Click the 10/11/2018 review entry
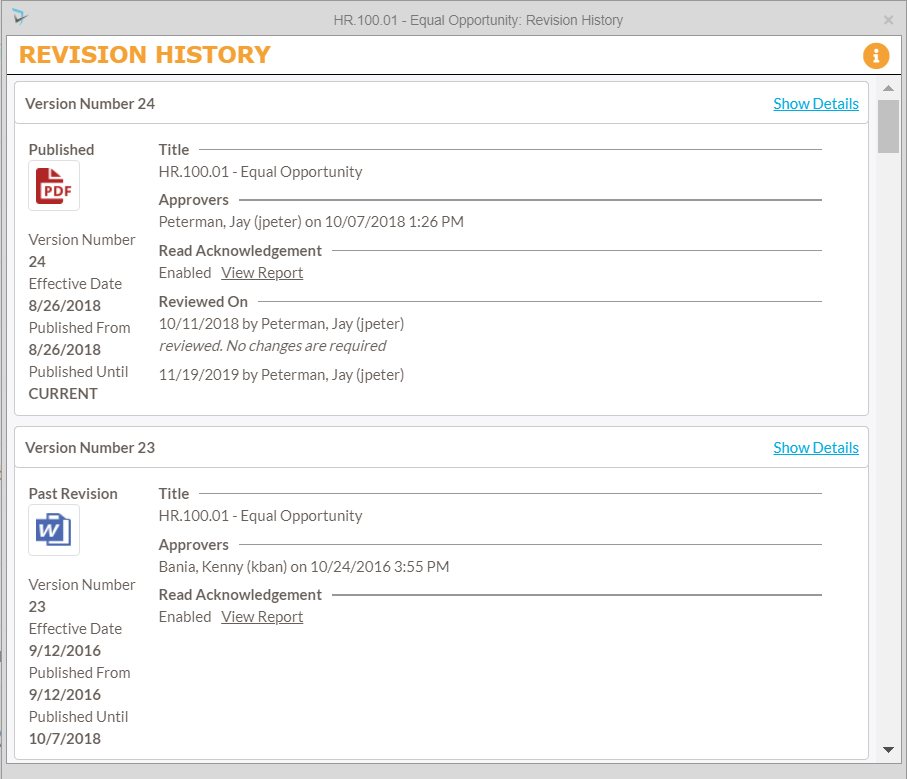 [x=281, y=323]
